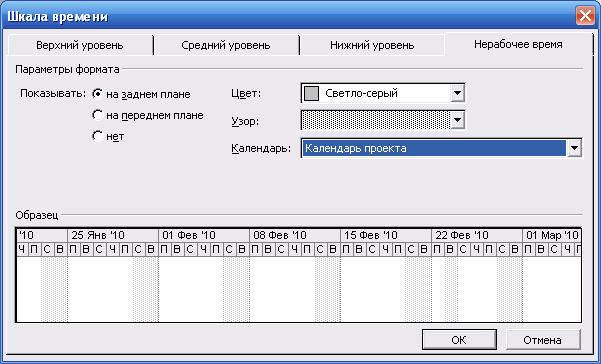Click the '25 Янв '10' sample header

tap(113, 235)
